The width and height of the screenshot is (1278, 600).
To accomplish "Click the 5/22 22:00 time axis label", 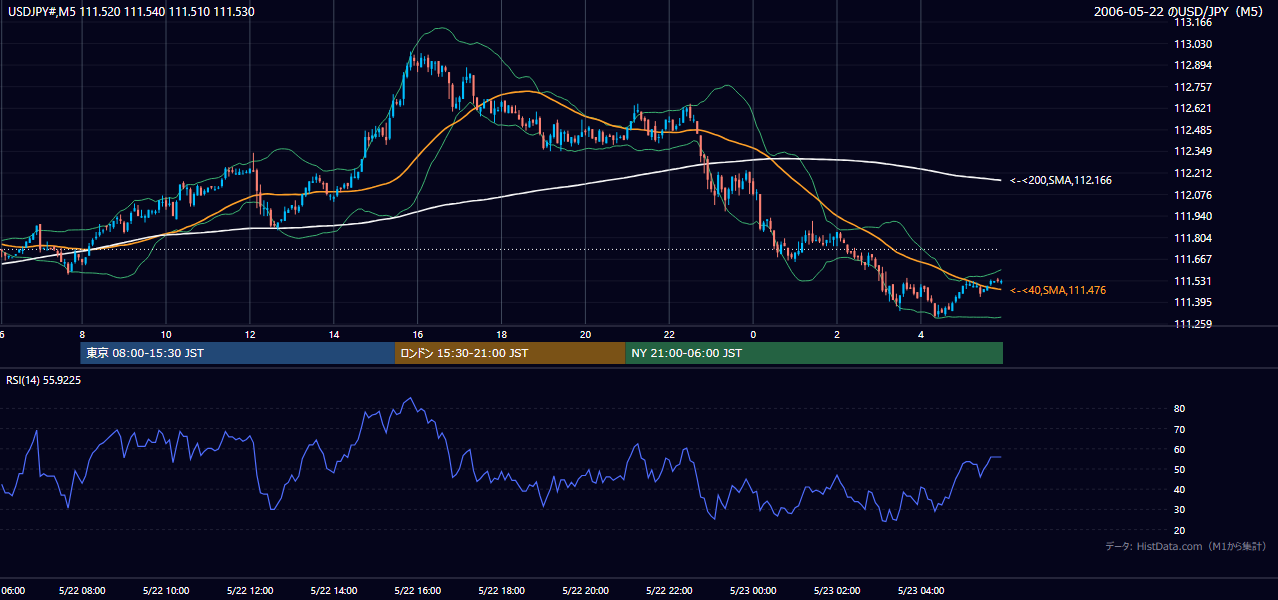I will pos(670,591).
